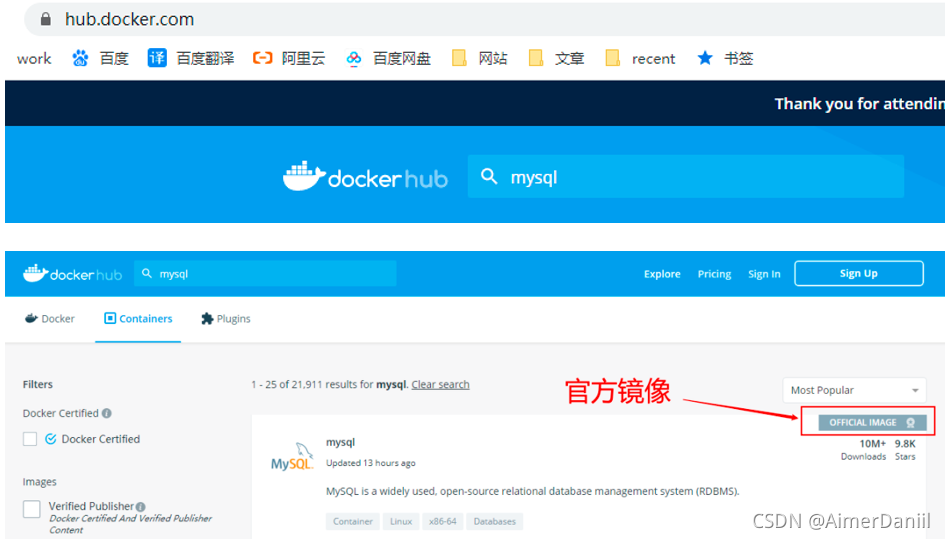The image size is (945, 539).
Task: Click the Linux tag chip
Action: [x=401, y=521]
